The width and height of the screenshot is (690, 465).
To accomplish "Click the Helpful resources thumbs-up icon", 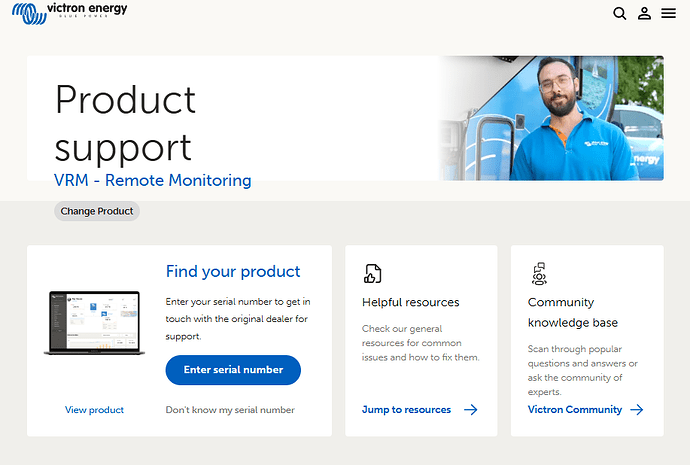I will tap(372, 274).
